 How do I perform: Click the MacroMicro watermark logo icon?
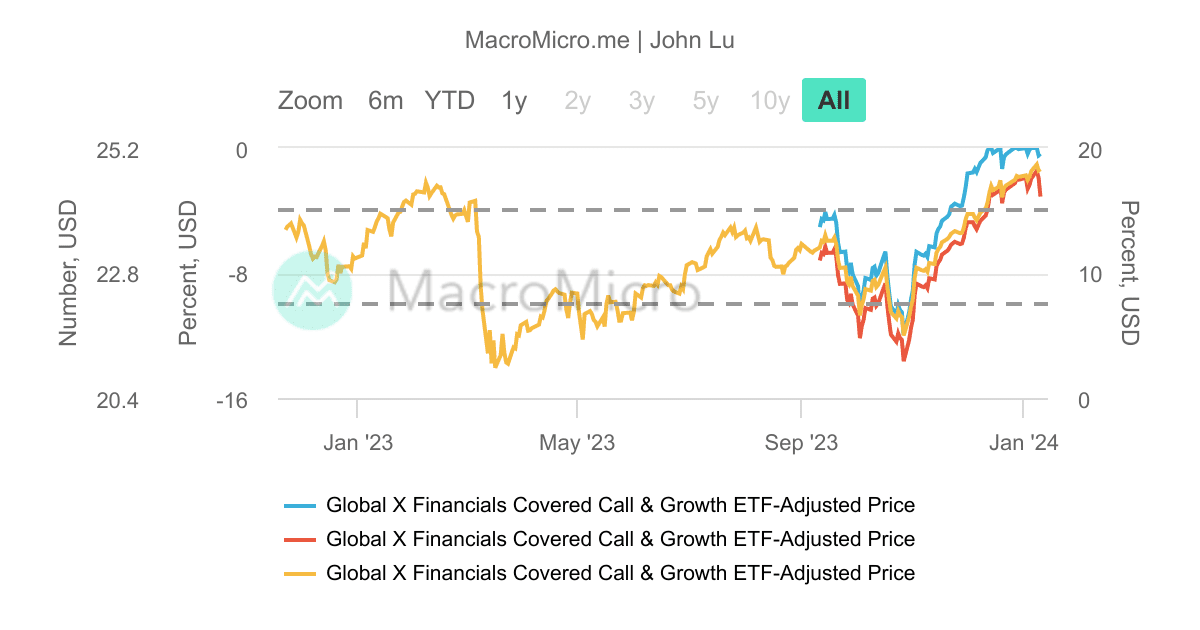coord(314,291)
